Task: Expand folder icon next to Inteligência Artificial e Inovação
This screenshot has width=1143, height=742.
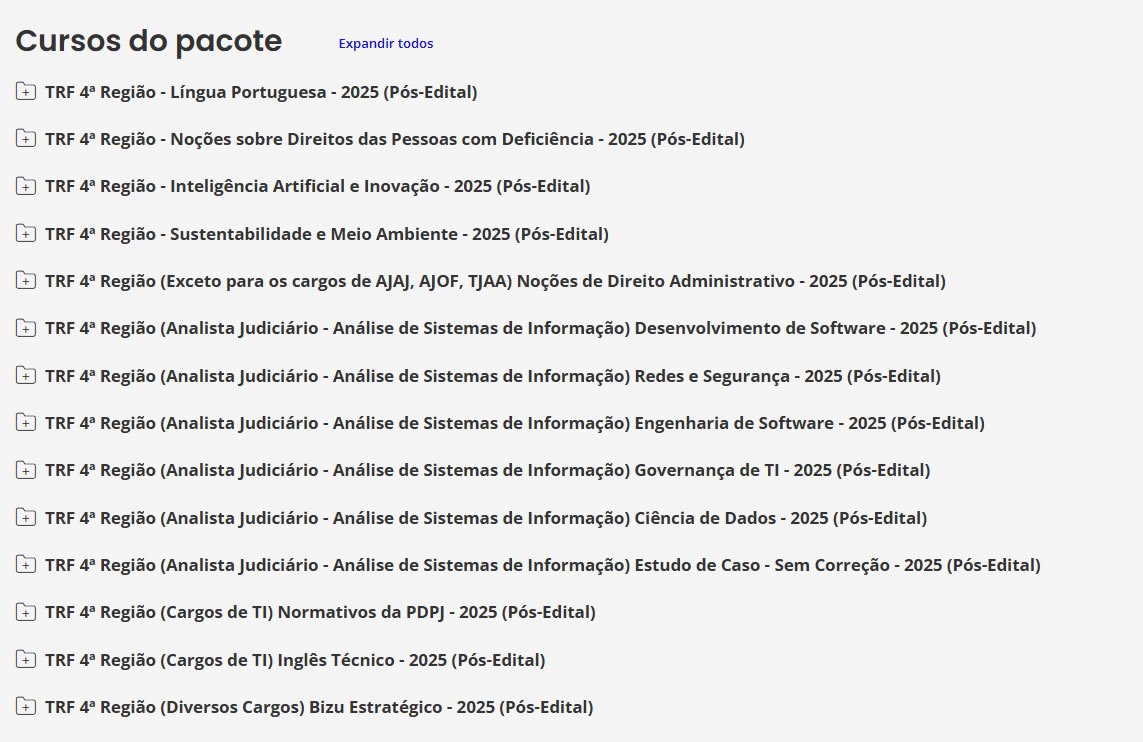Action: pos(26,186)
